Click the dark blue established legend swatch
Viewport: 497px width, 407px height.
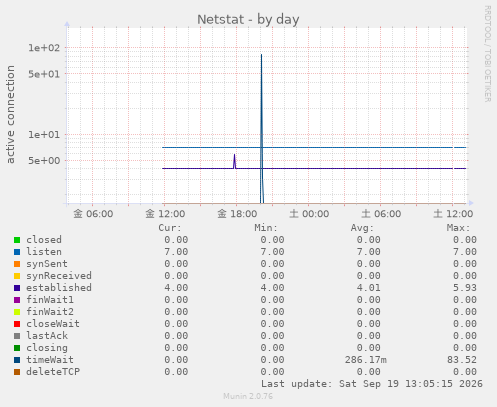(17, 288)
